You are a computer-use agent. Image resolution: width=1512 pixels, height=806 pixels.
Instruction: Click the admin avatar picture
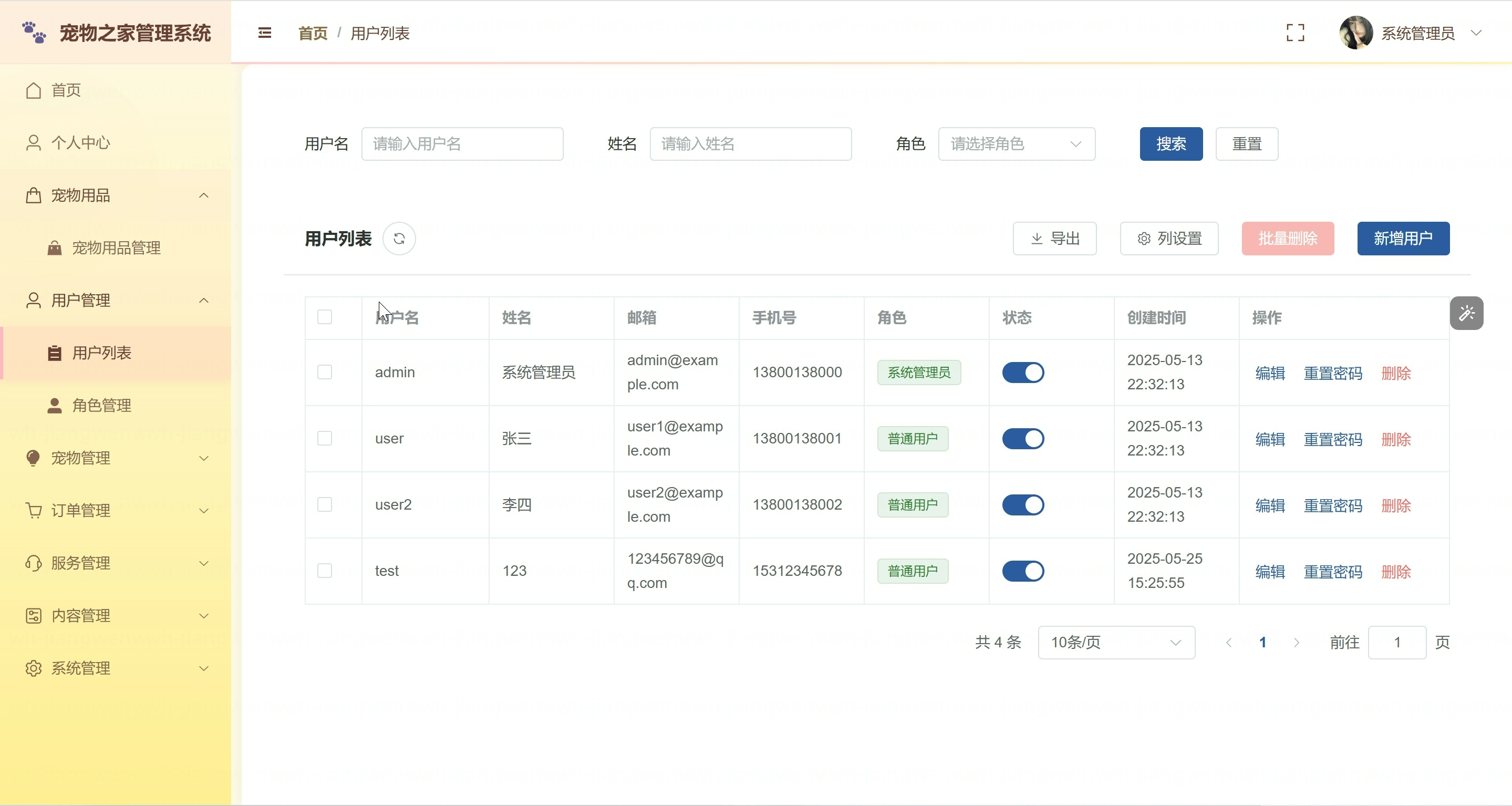1355,33
